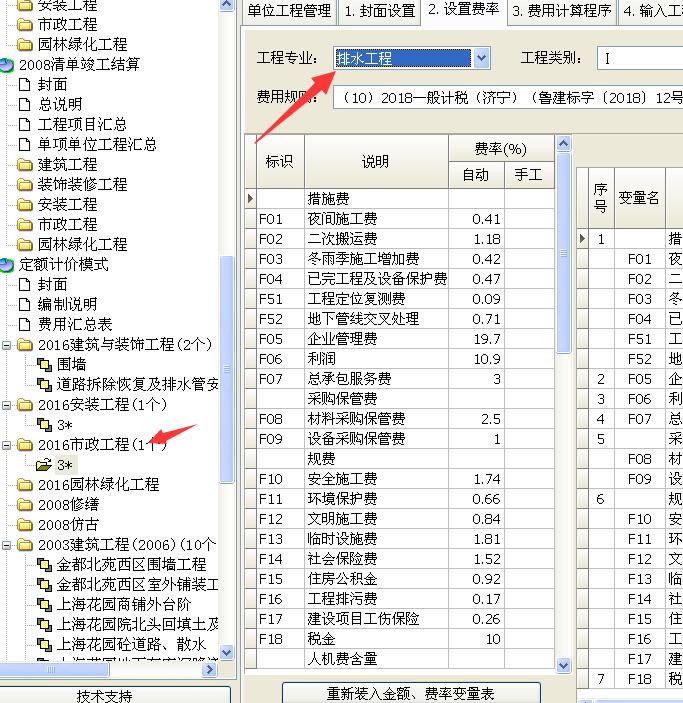The height and width of the screenshot is (703, 683).
Task: Switch to the 3. 费用计算程序 tab
Action: coord(561,10)
